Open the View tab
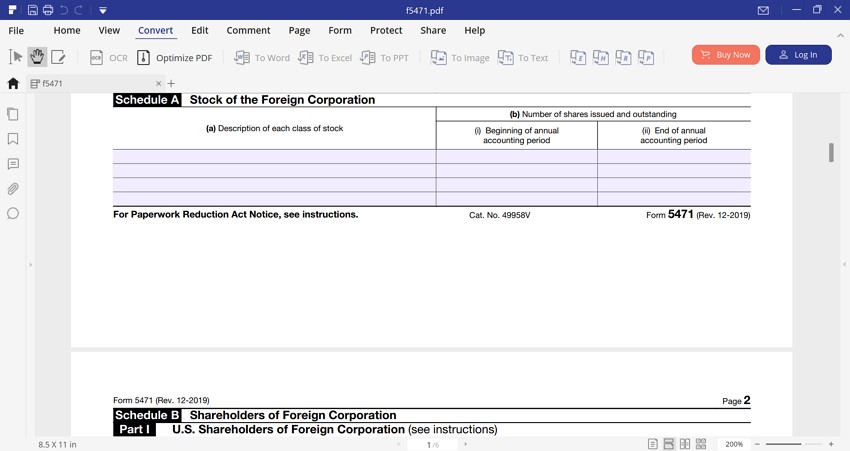The height and width of the screenshot is (451, 850). point(109,30)
